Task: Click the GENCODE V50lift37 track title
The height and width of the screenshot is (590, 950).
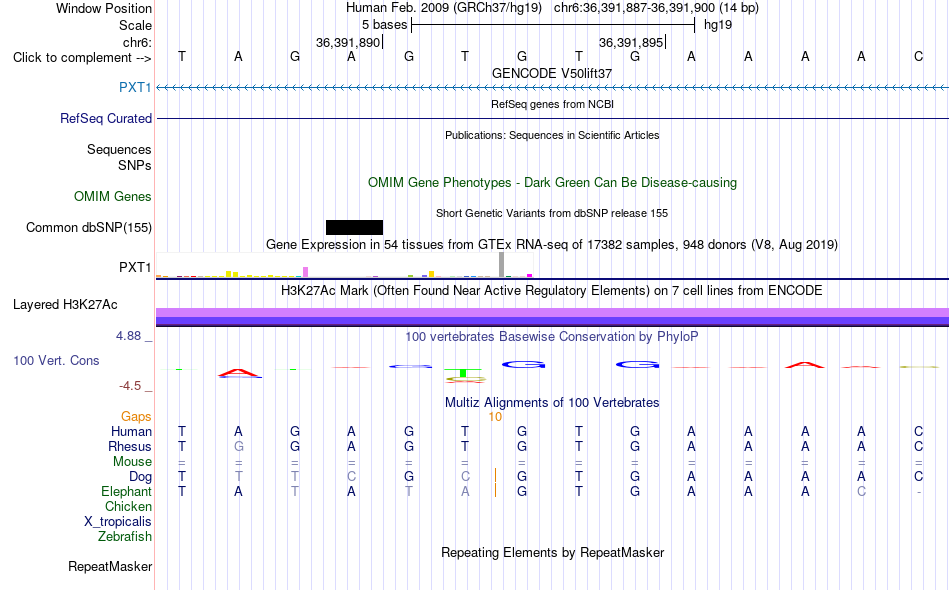Action: click(552, 73)
